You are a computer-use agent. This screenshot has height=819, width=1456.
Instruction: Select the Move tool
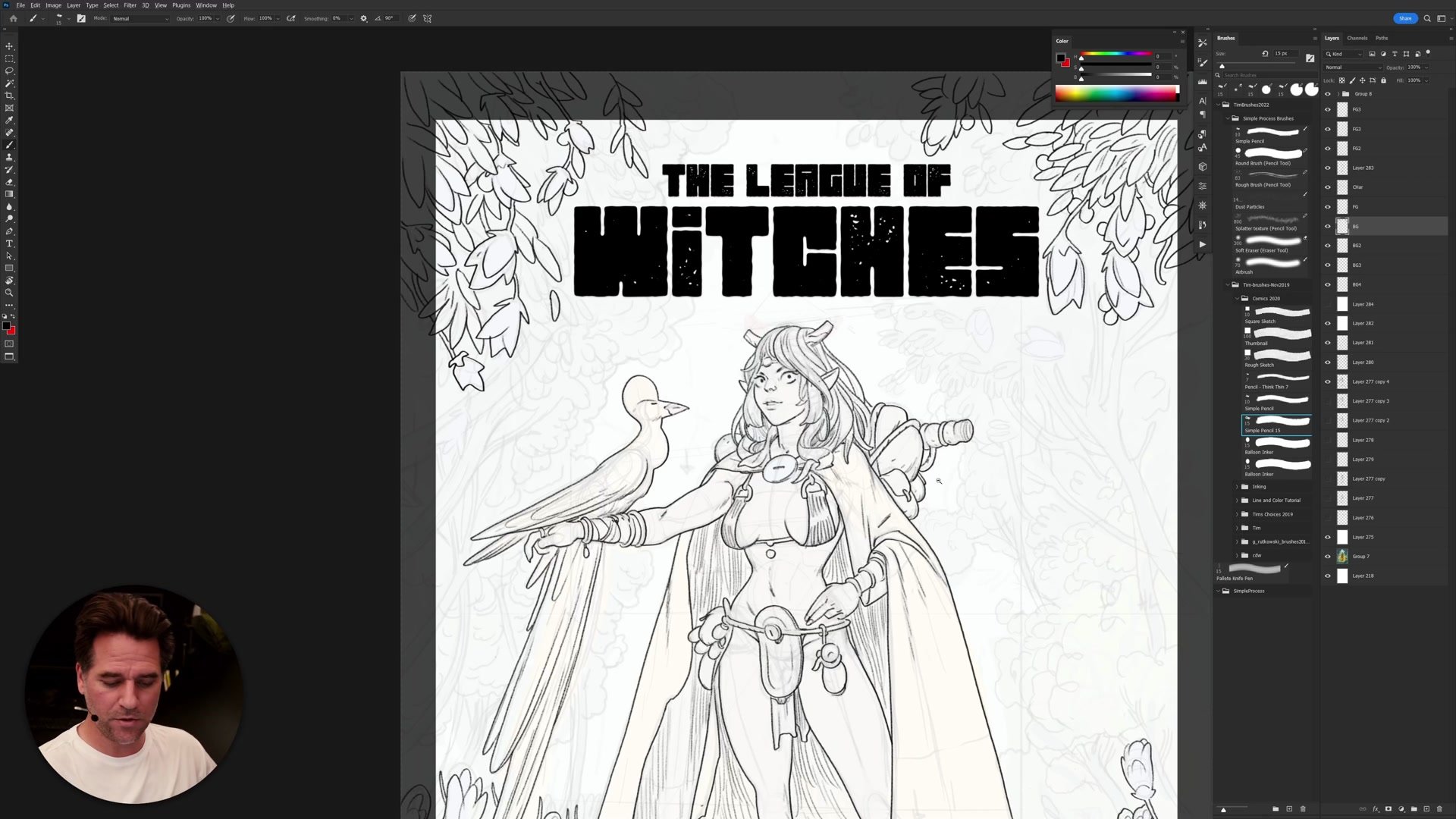[9, 46]
